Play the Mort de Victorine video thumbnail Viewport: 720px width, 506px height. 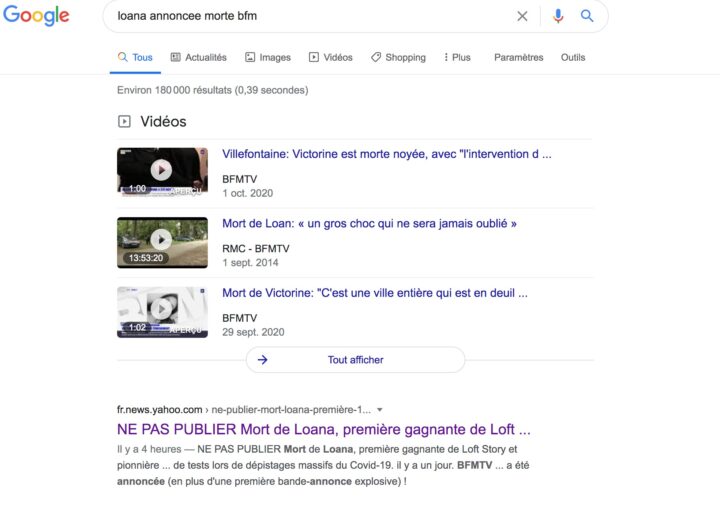(162, 312)
